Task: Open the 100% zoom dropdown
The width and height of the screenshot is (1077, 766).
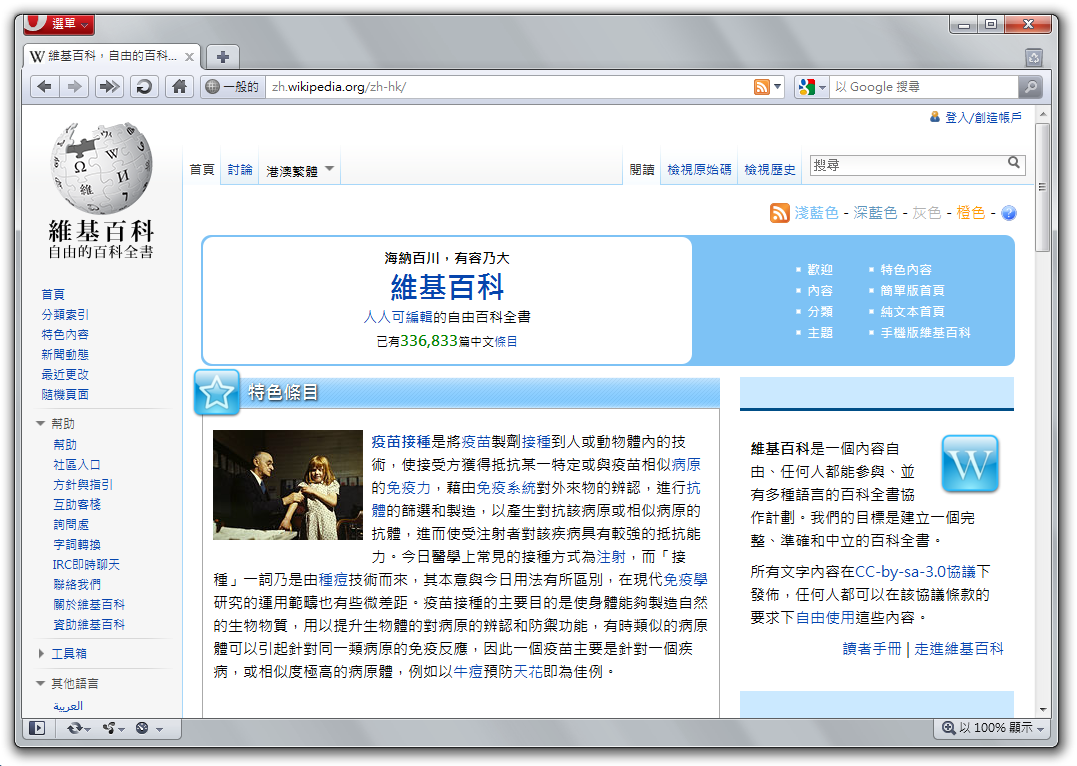Action: (1041, 729)
